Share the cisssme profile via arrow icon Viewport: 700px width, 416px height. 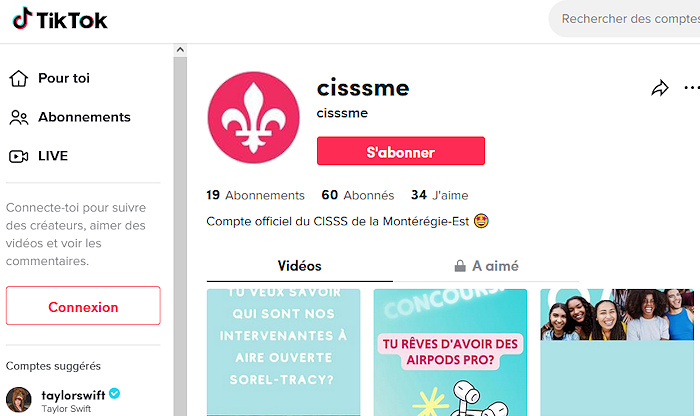pyautogui.click(x=659, y=88)
